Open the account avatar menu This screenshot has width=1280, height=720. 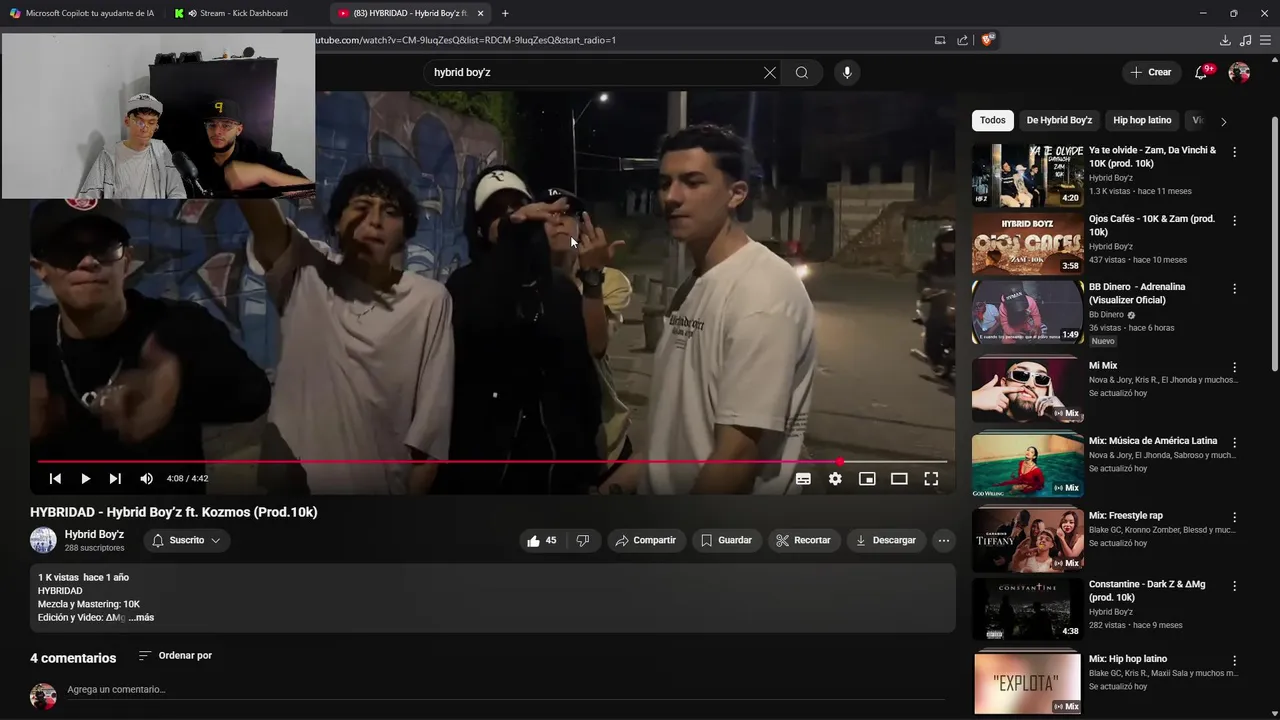pos(1239,72)
